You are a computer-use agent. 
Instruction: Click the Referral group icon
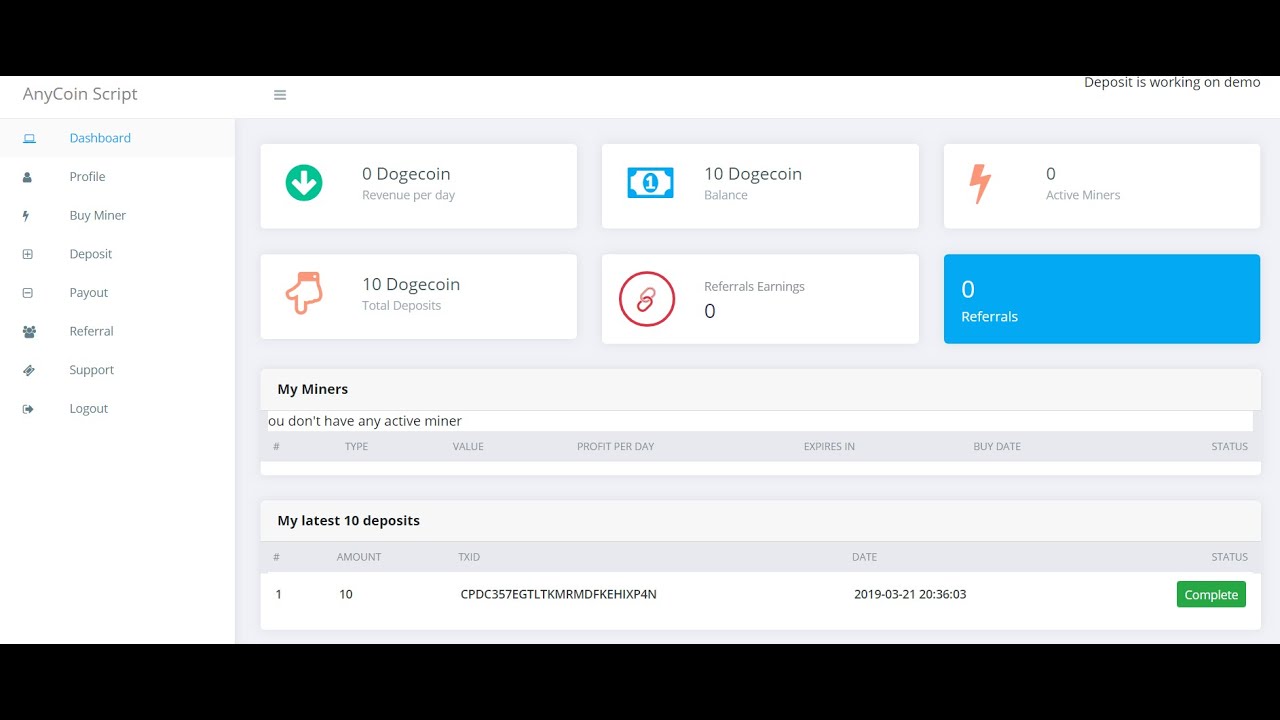[29, 331]
